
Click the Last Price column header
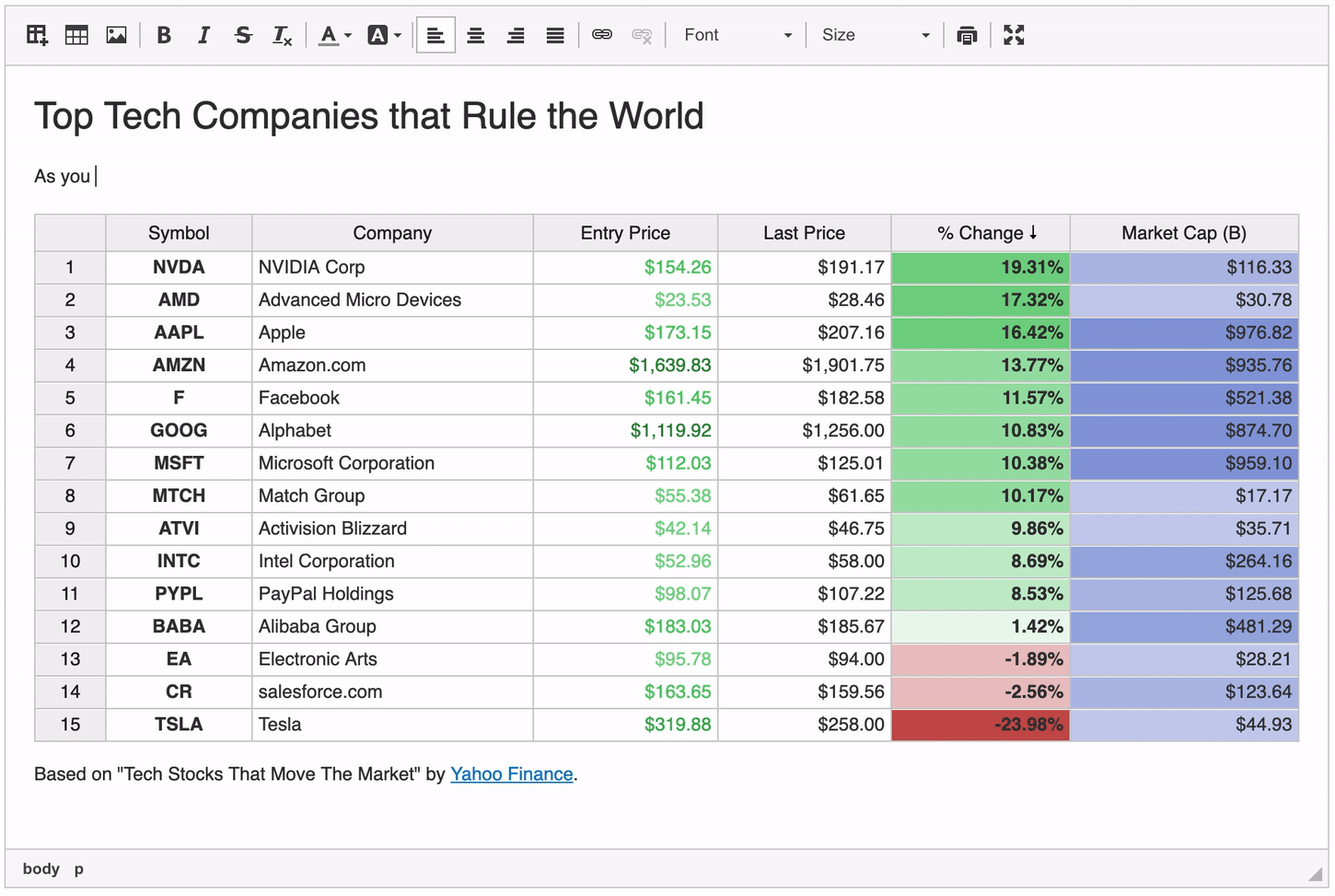[x=804, y=233]
